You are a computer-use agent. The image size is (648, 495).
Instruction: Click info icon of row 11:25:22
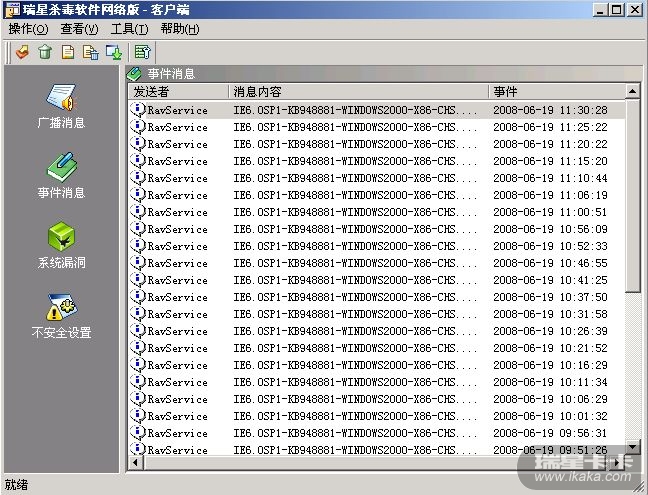coord(138,126)
